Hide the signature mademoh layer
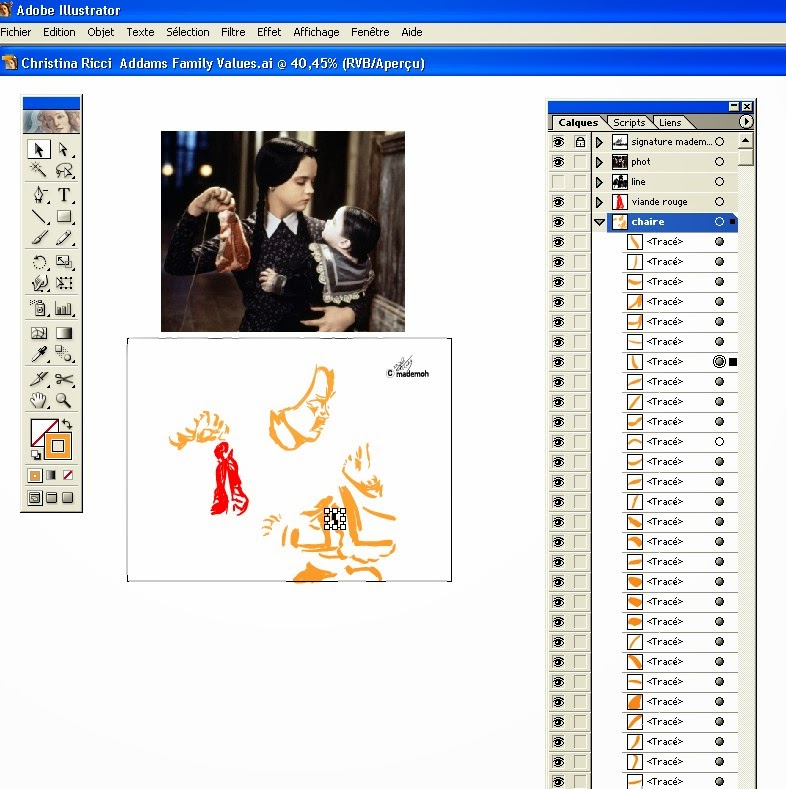This screenshot has height=789, width=786. pos(559,142)
